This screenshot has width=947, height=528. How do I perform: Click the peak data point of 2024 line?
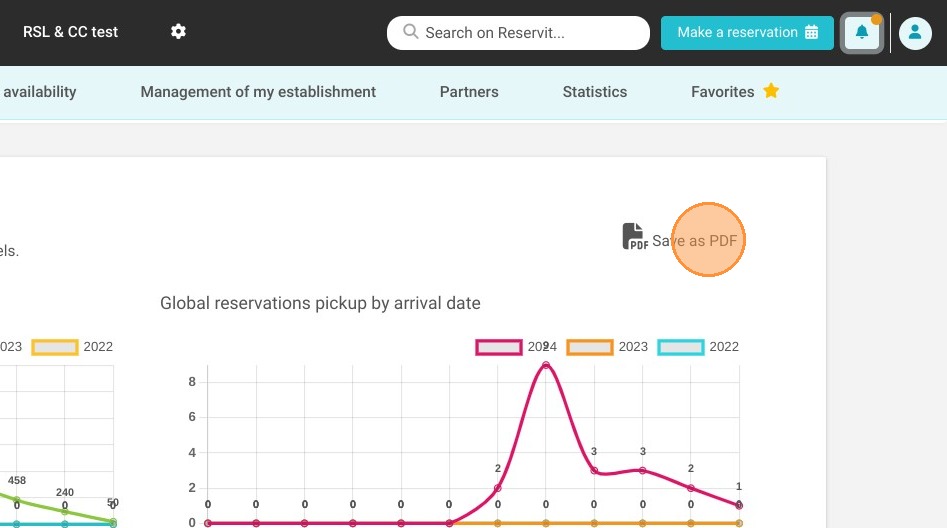coord(546,365)
